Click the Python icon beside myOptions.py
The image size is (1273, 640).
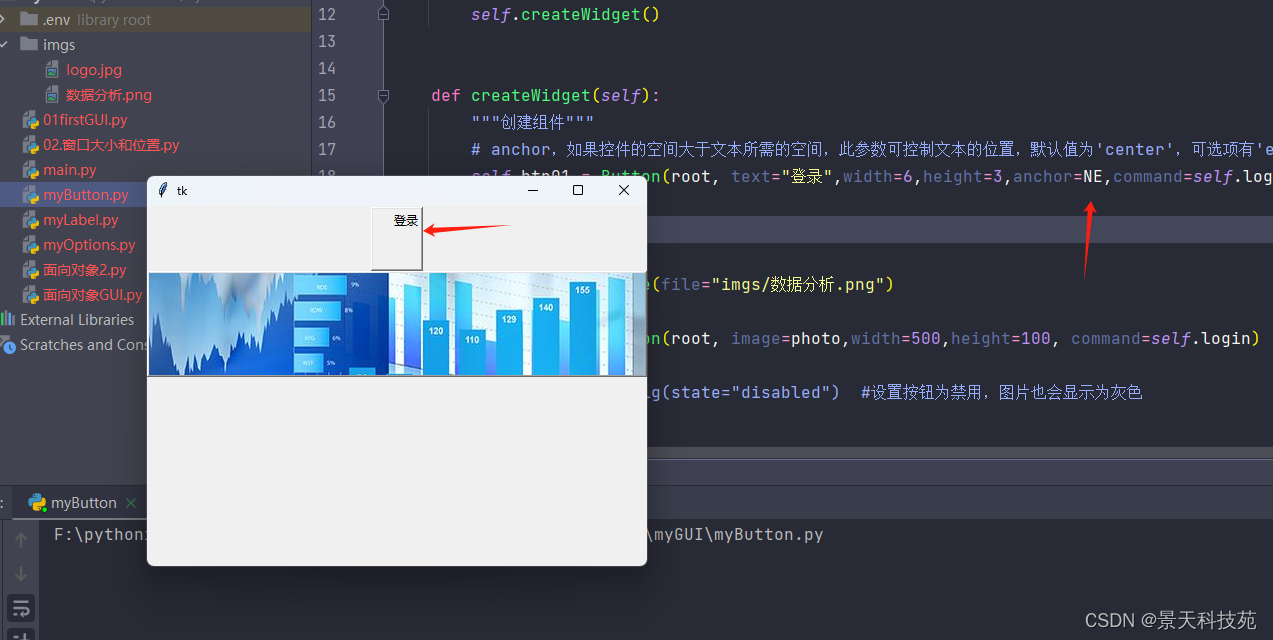(x=30, y=245)
